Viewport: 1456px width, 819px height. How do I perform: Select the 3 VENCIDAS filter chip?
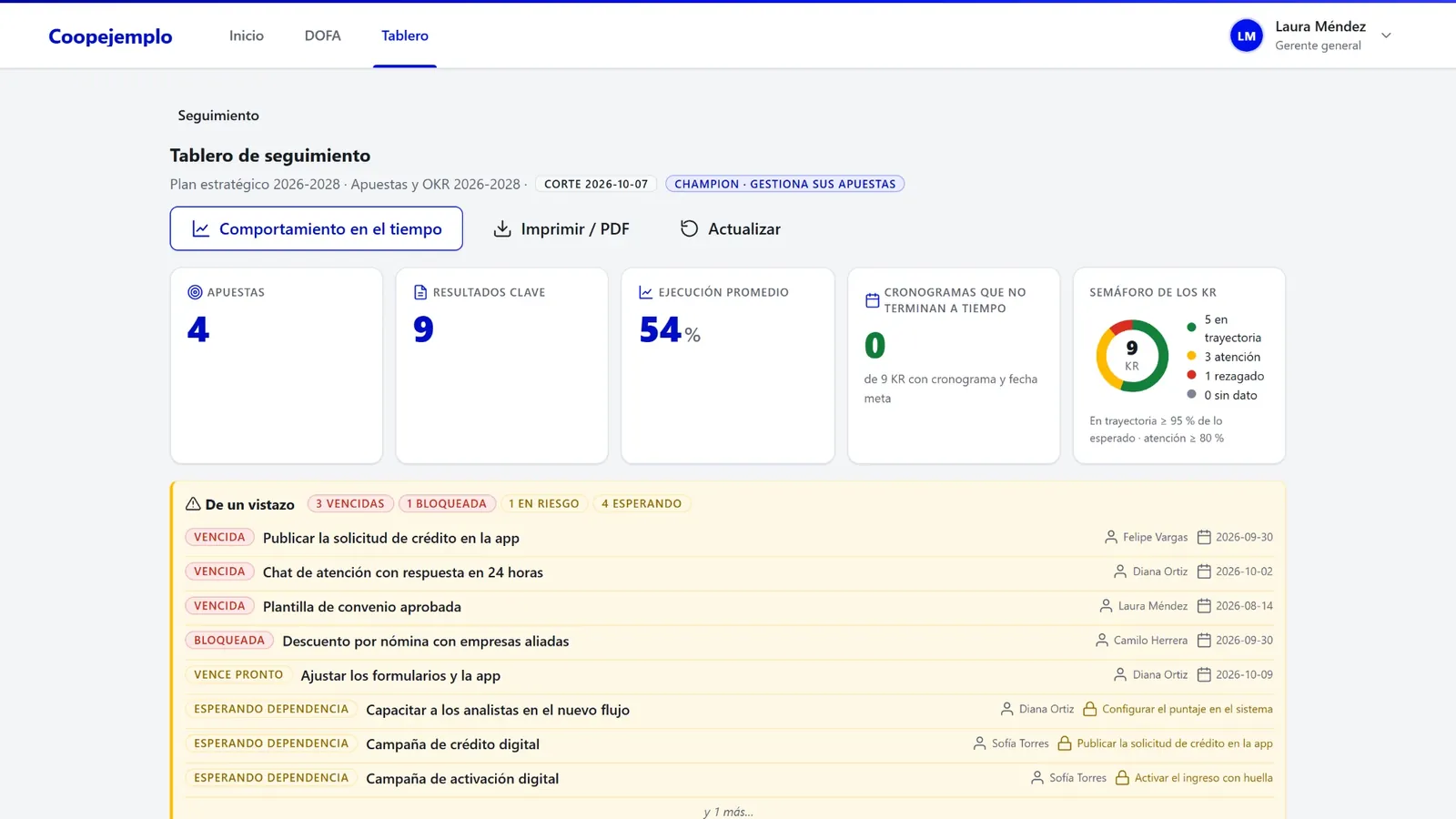pos(350,503)
